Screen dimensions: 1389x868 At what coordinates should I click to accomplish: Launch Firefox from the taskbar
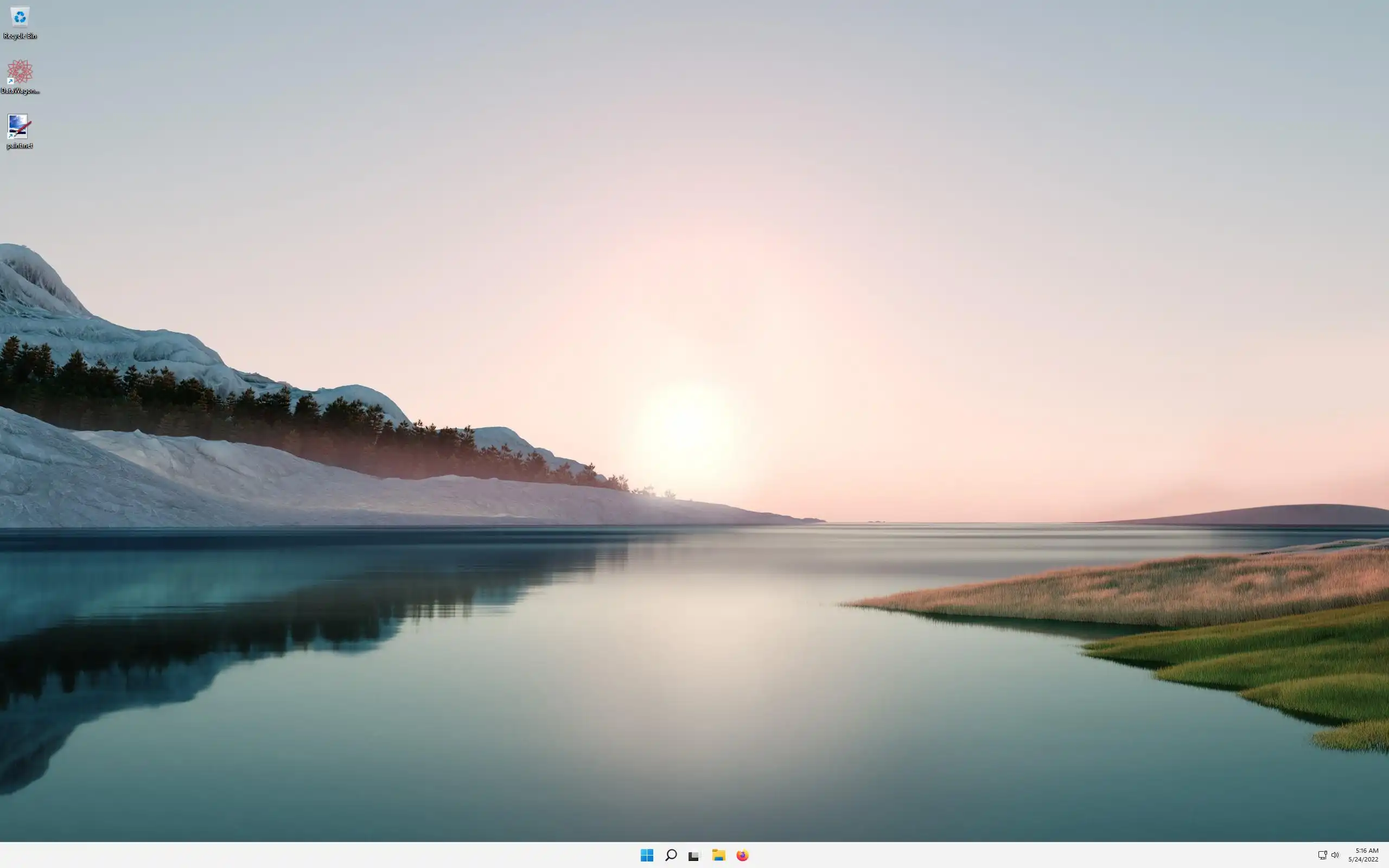742,855
